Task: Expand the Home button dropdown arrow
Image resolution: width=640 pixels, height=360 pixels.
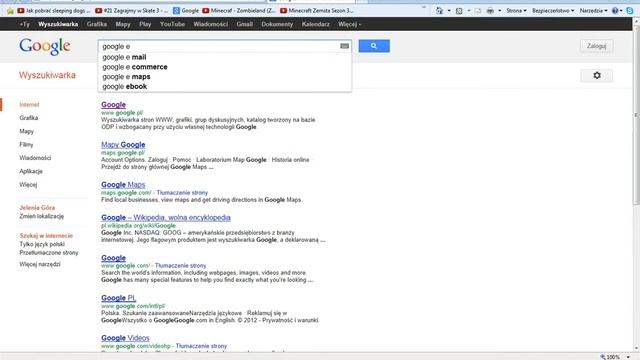Action: [x=449, y=11]
